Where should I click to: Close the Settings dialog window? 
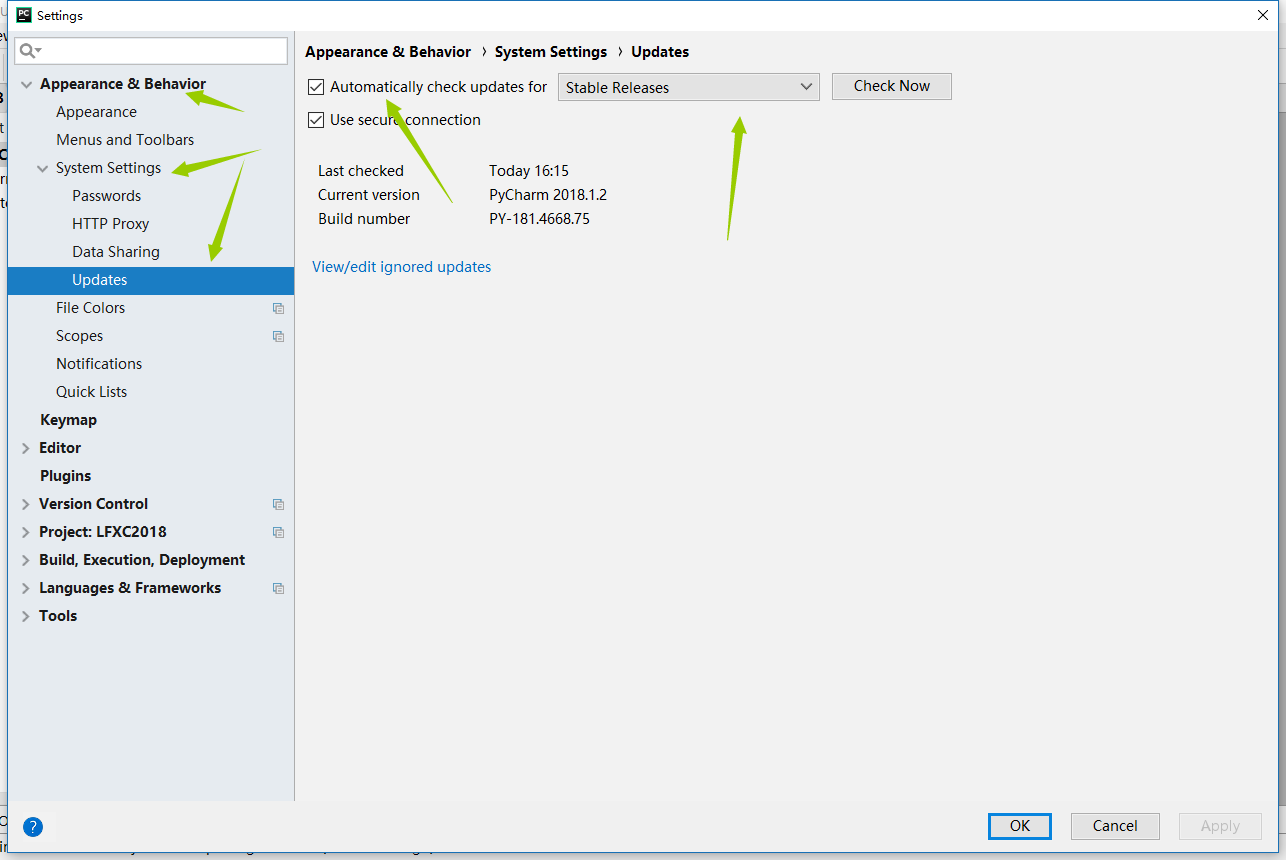[1264, 15]
